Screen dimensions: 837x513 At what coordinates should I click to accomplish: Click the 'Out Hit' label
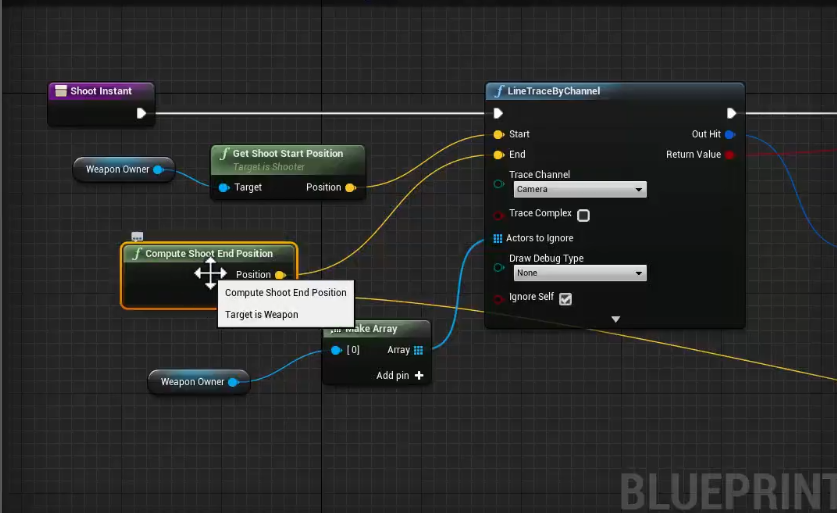coord(706,134)
